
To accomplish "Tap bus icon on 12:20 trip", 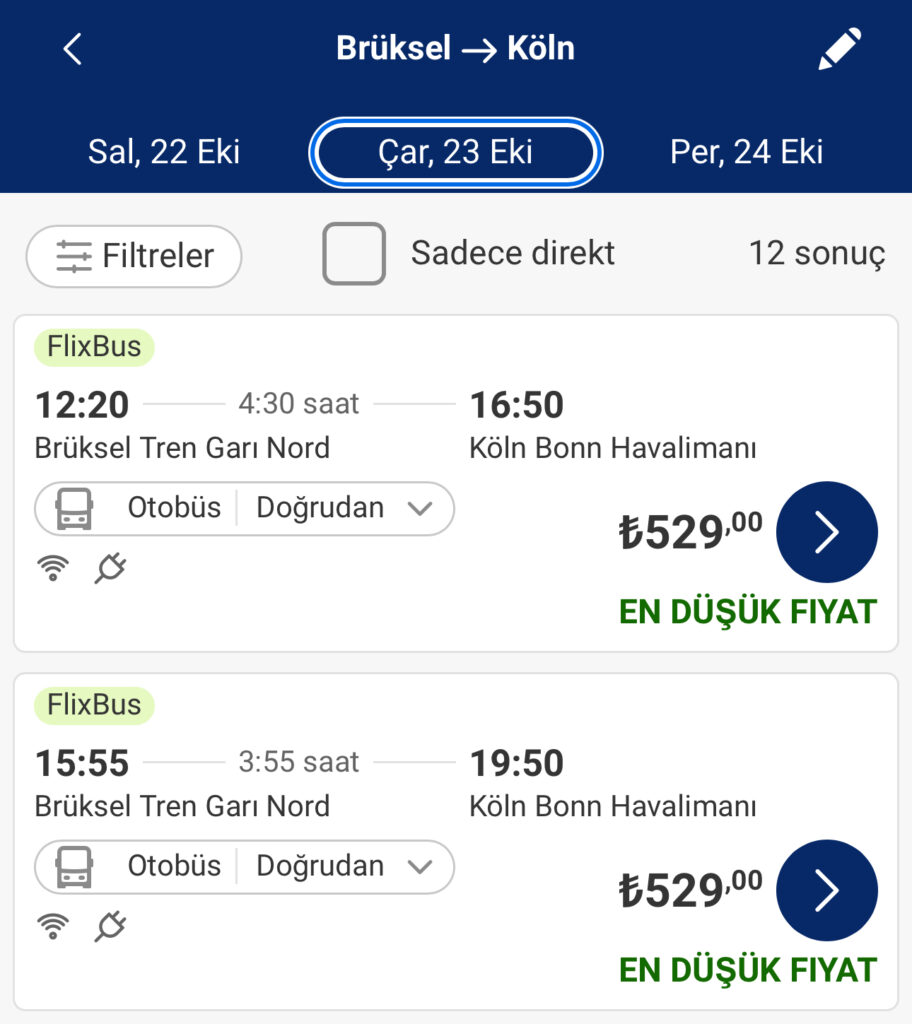I will 75,509.
